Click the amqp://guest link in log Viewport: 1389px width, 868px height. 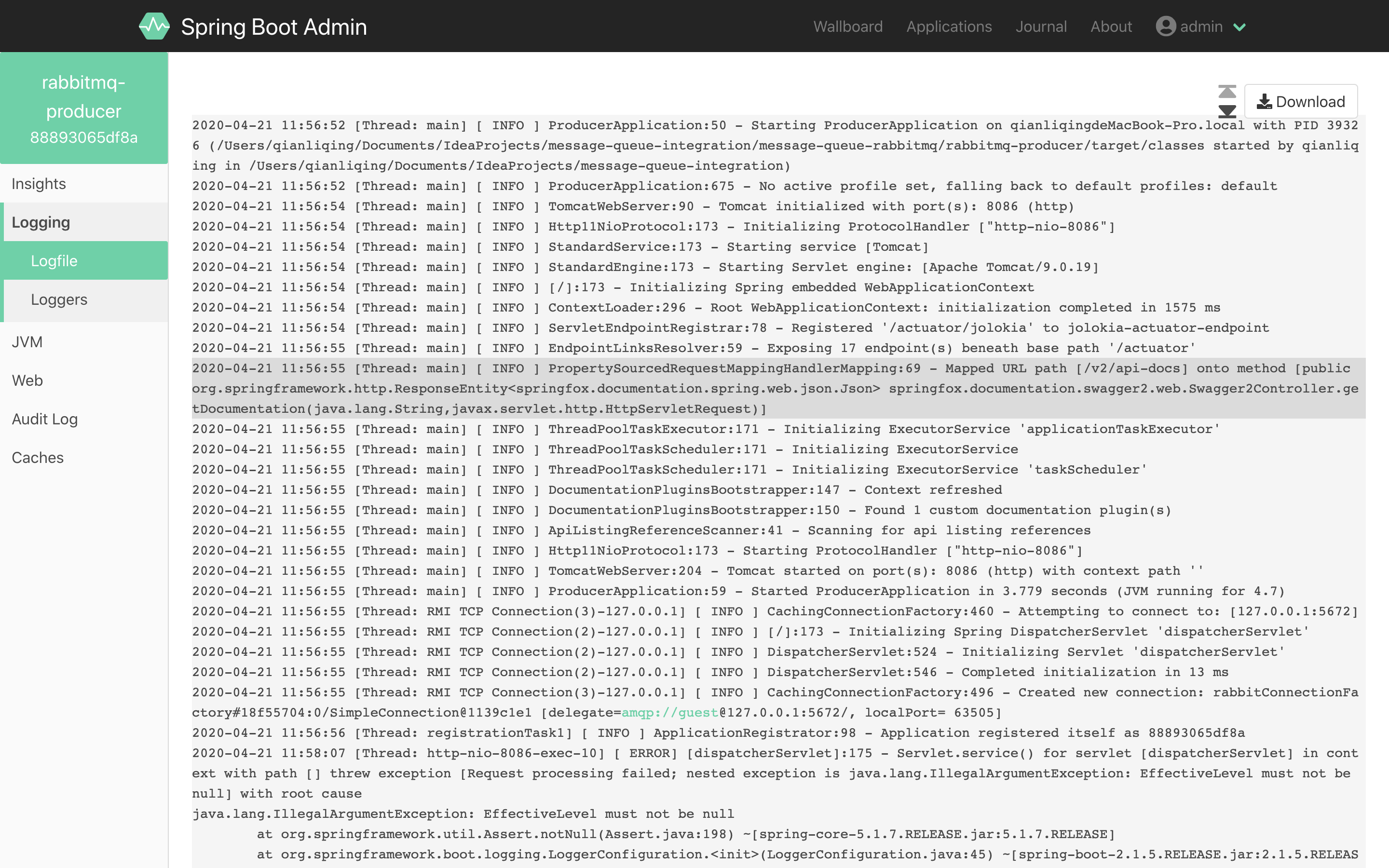[x=669, y=712]
